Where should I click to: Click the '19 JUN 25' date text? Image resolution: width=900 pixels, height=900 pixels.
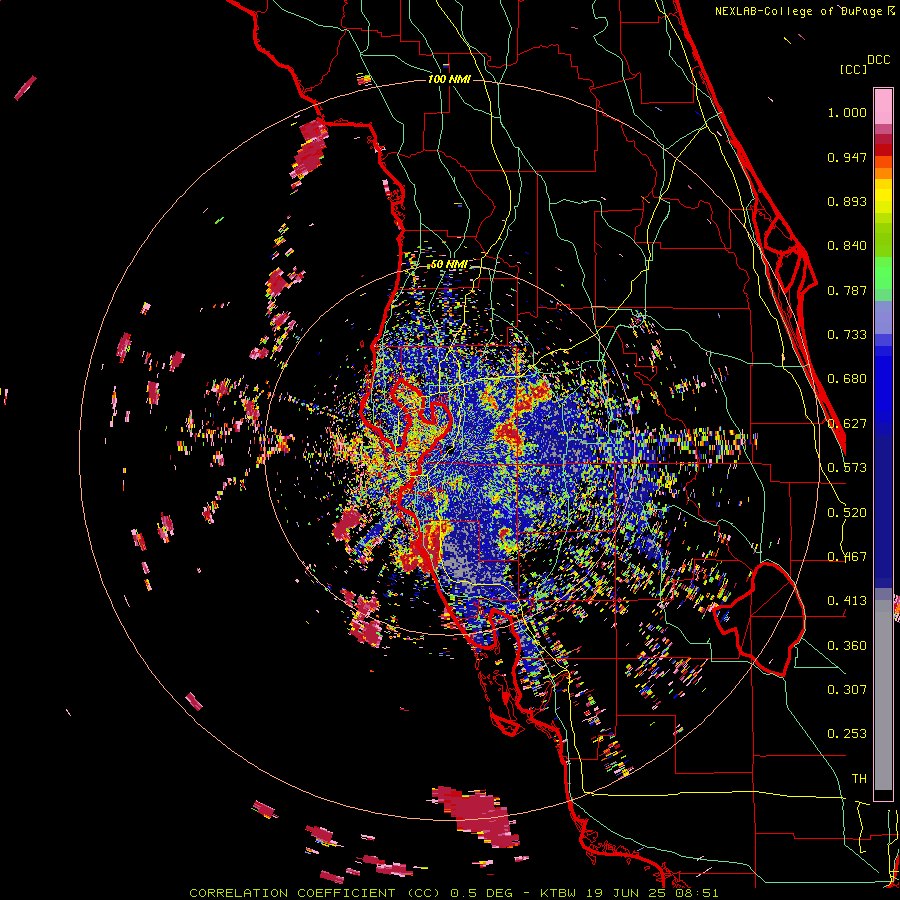click(624, 893)
